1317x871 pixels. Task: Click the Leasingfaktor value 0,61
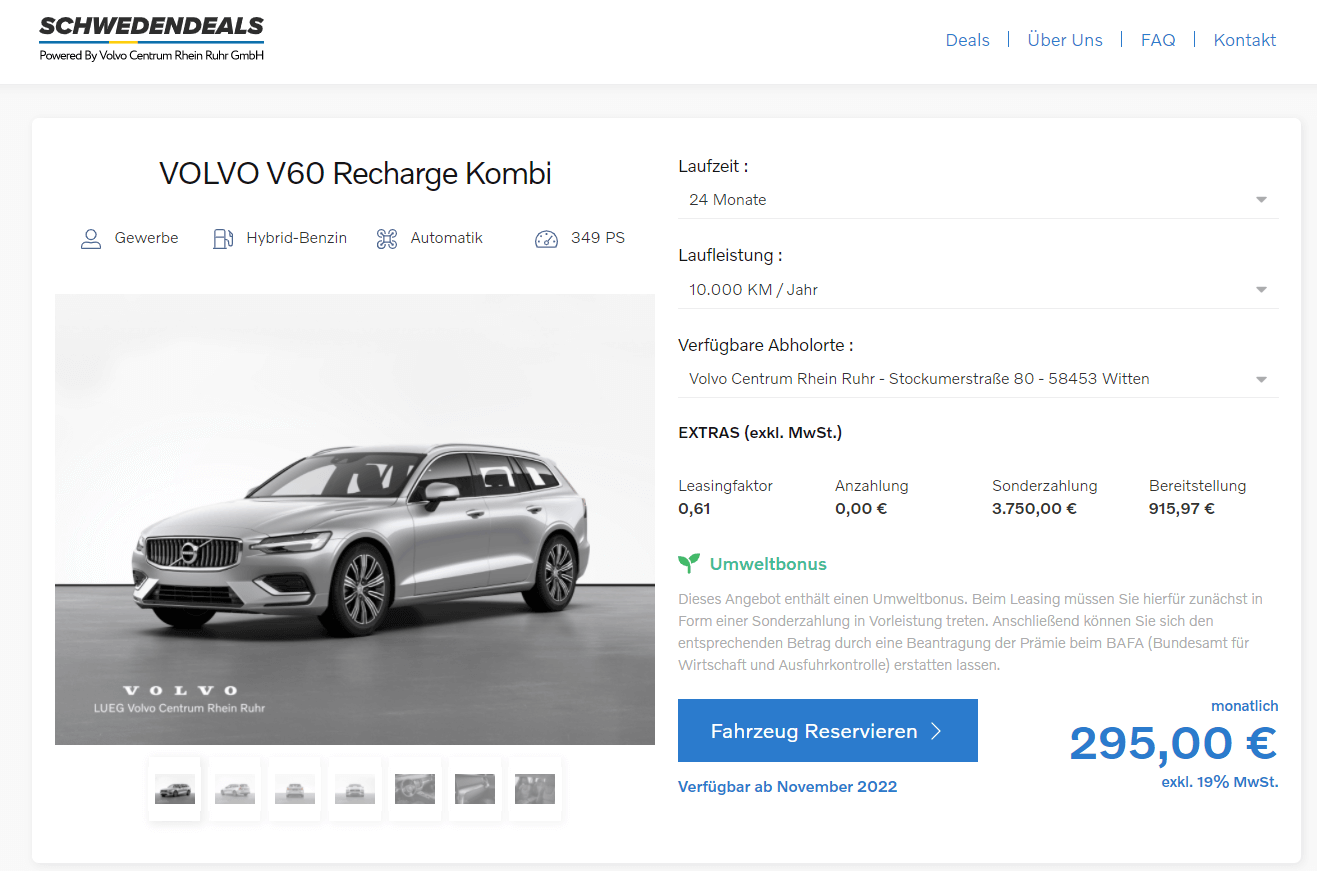(x=694, y=508)
